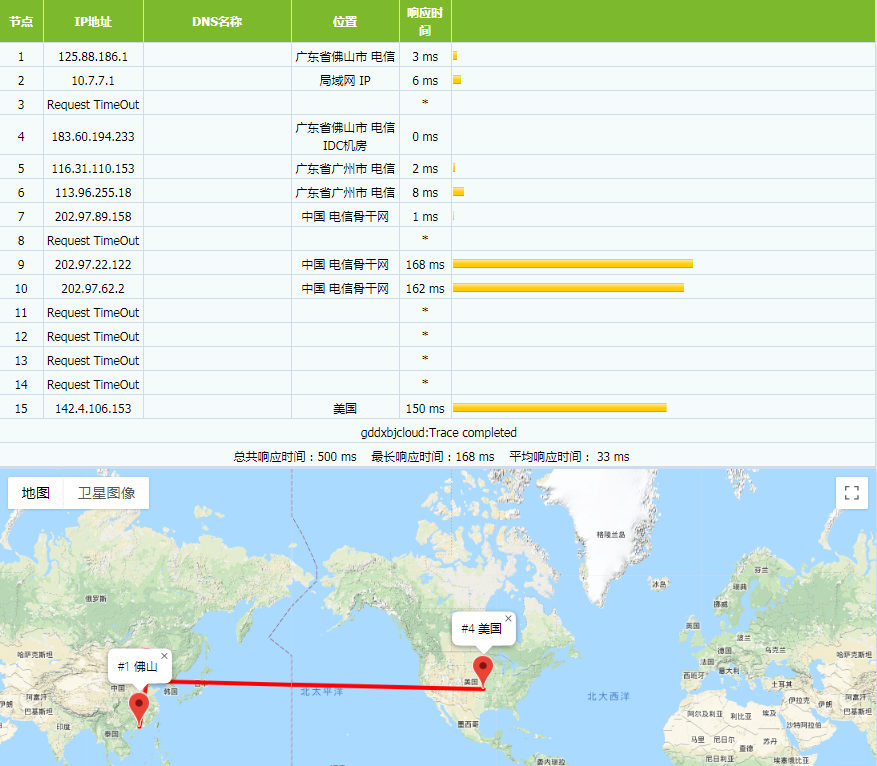Click the IP地址 column header
The width and height of the screenshot is (877, 766).
[93, 22]
